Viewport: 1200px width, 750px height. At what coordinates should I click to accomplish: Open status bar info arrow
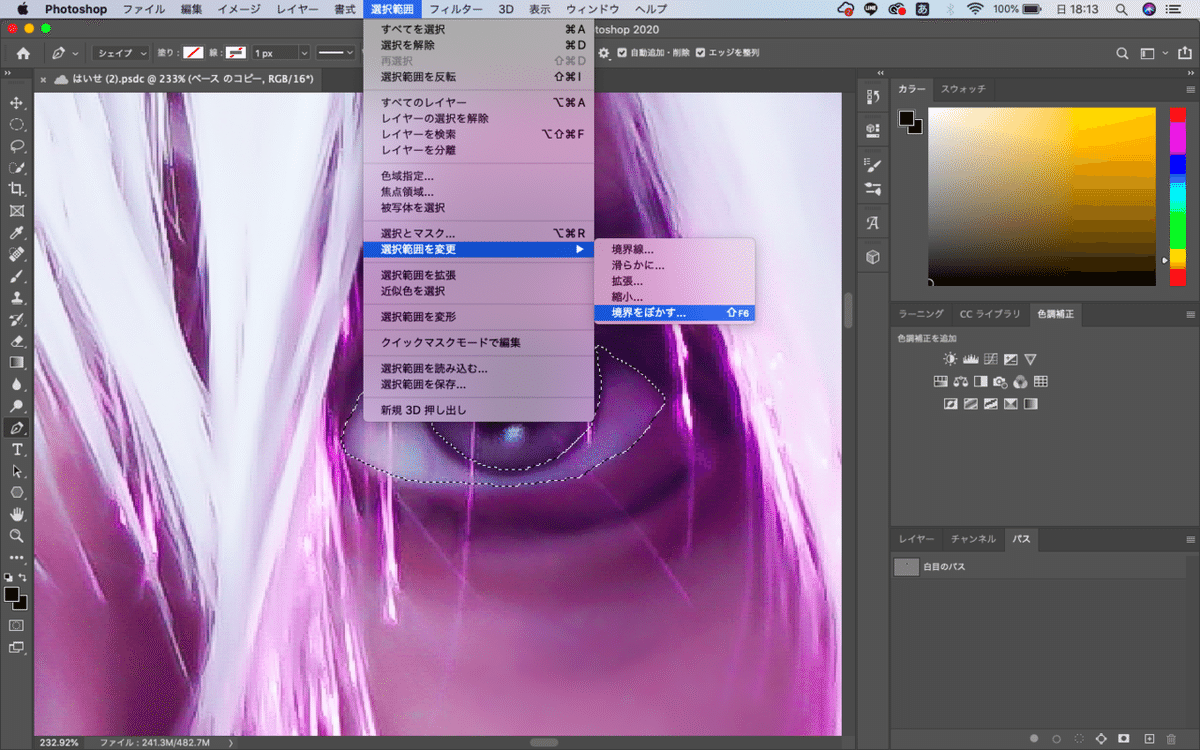(x=231, y=743)
